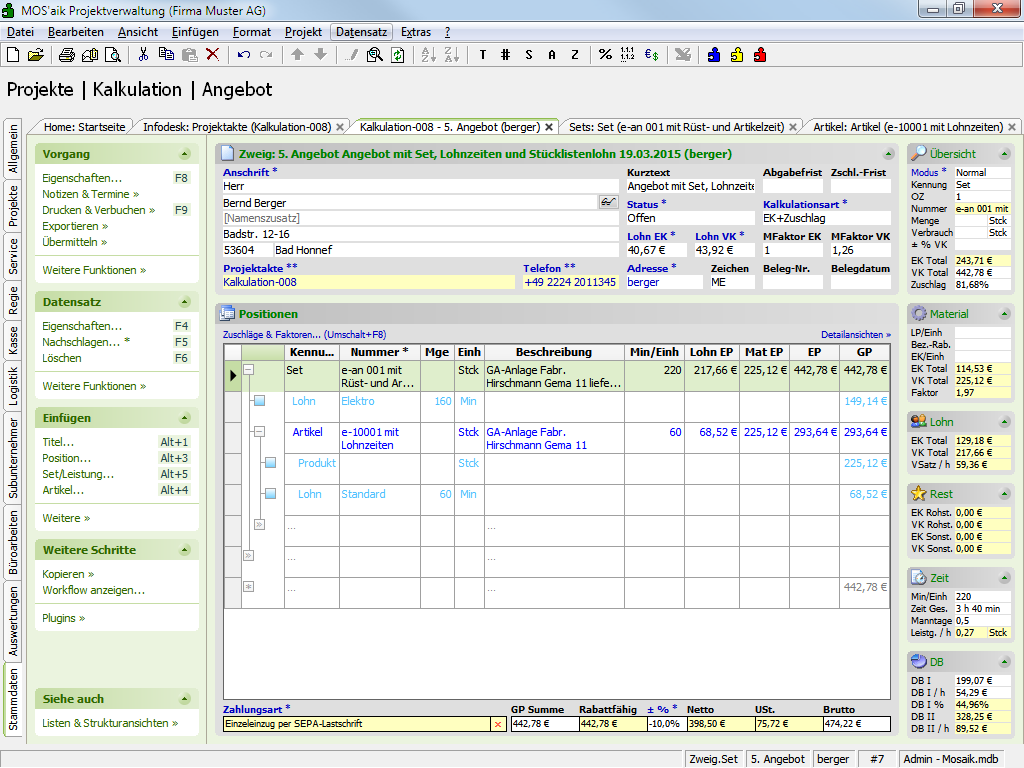The height and width of the screenshot is (768, 1024).
Task: Click the Print preview magnifier icon
Action: click(113, 55)
